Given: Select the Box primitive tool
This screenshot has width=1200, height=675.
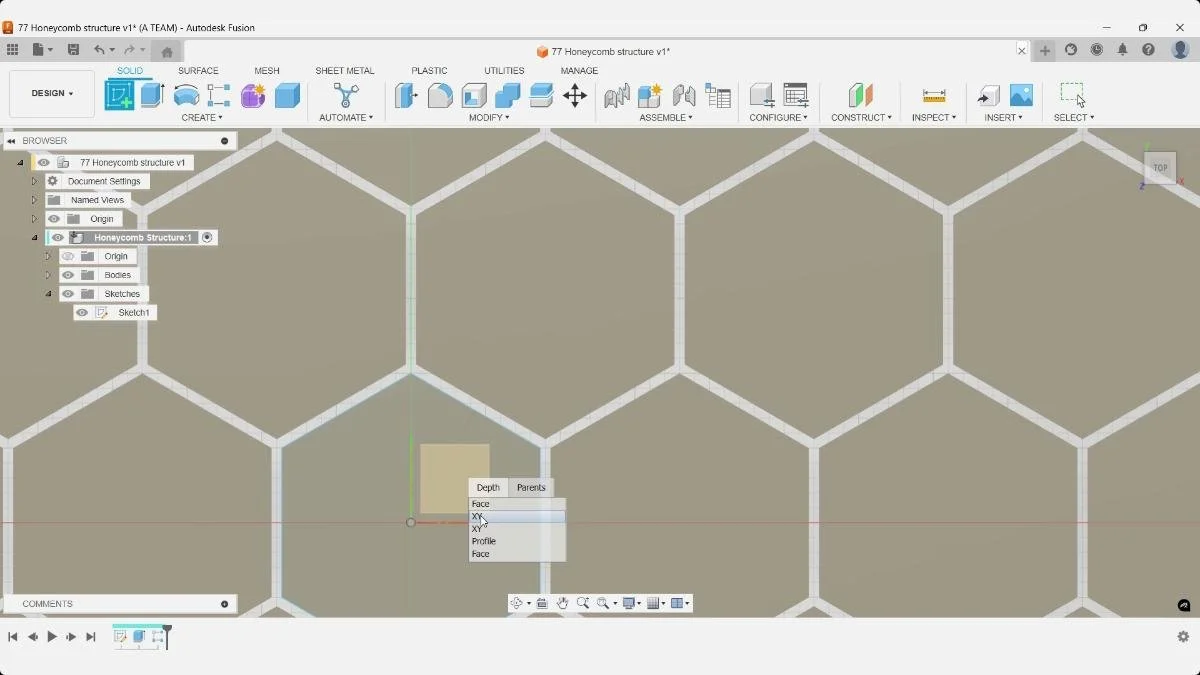Looking at the screenshot, I should (x=287, y=95).
